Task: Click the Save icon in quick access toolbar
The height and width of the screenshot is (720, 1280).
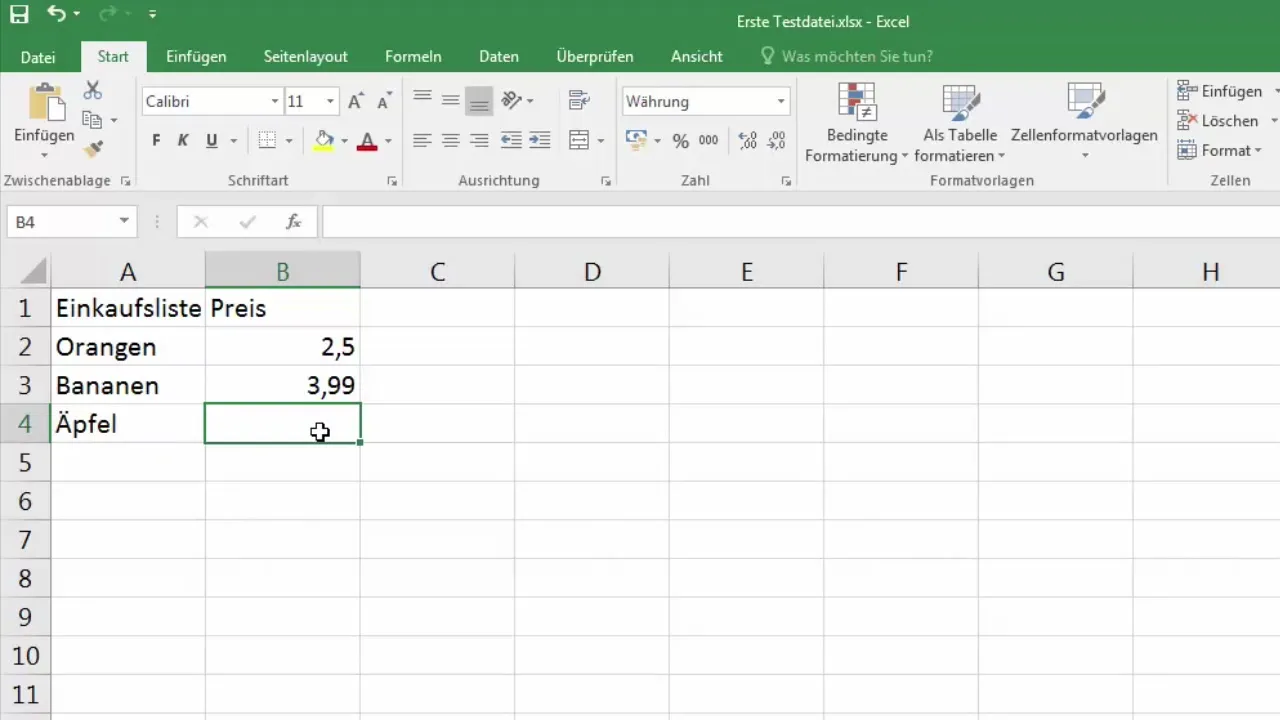Action: (x=19, y=15)
